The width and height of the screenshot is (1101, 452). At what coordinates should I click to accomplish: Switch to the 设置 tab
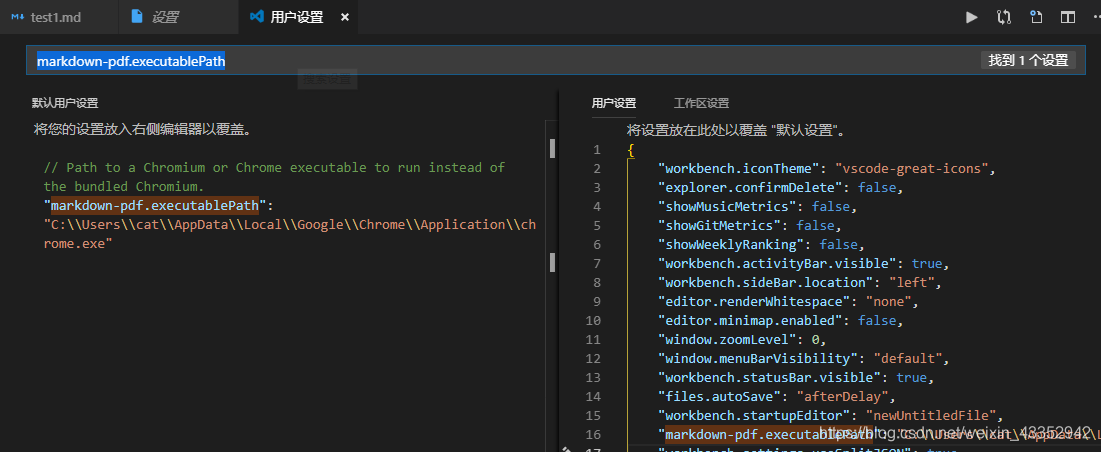[176, 18]
